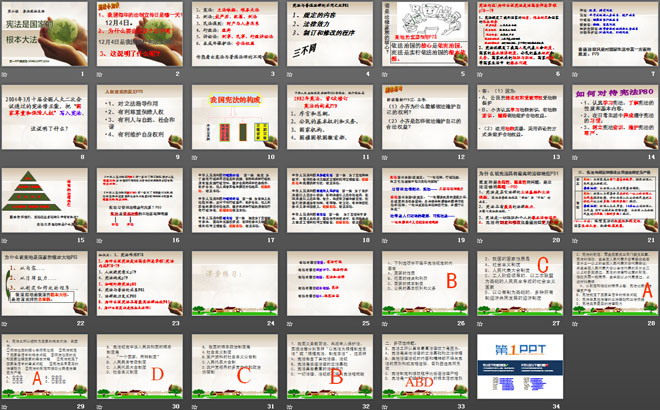
Task: Select slide 27 with answer C
Action: [x=520, y=283]
